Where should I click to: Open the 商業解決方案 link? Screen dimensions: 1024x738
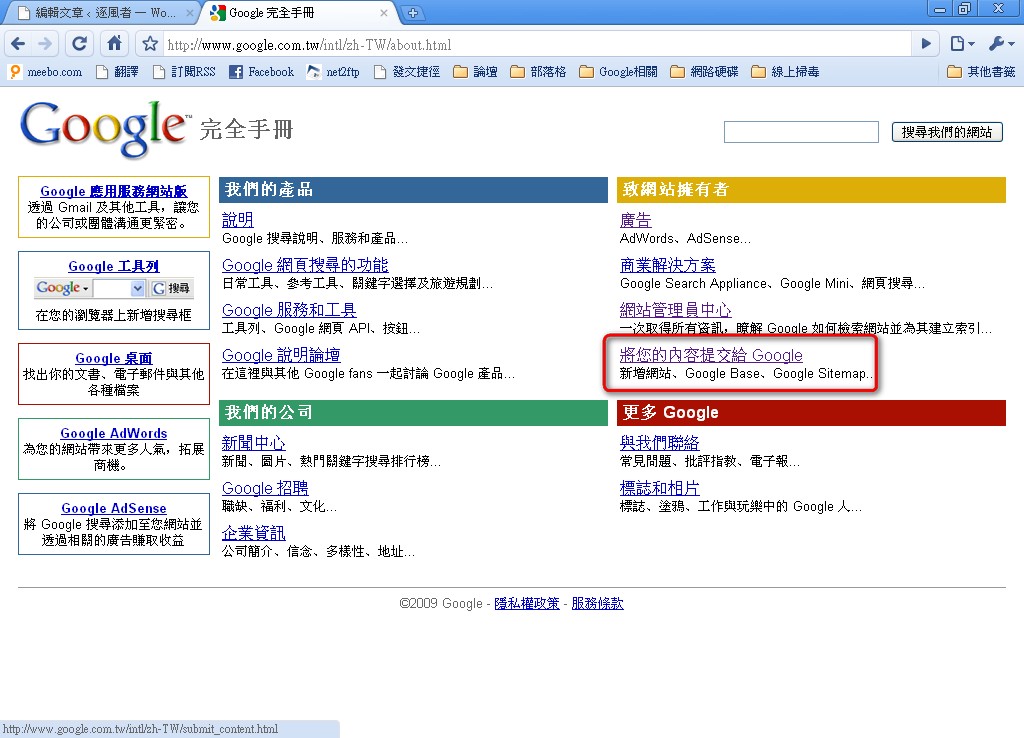coord(667,265)
